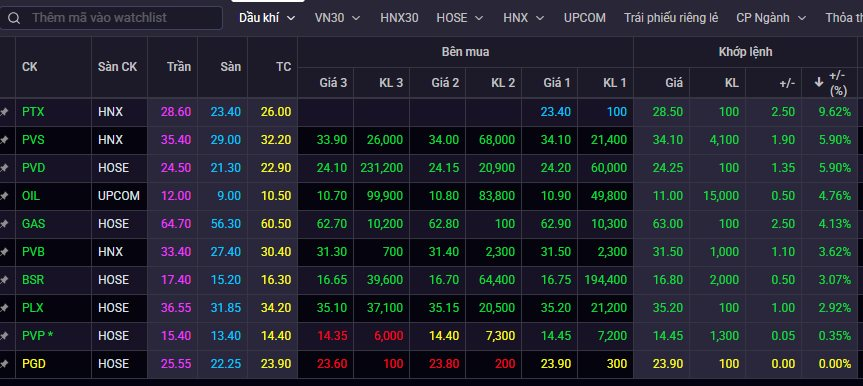Toggle pin icon for PVB row
Image resolution: width=863 pixels, height=386 pixels.
pos(4,252)
